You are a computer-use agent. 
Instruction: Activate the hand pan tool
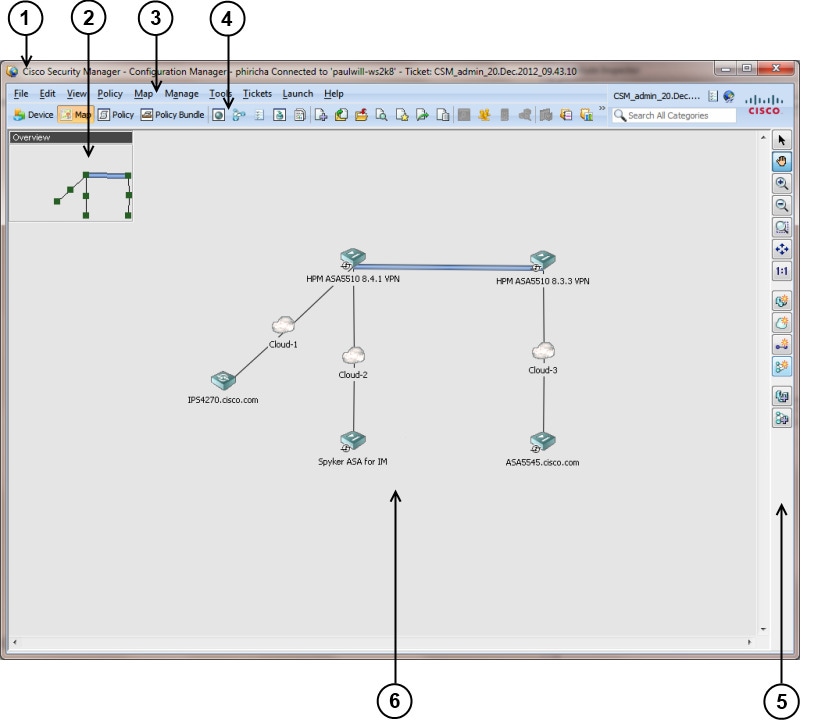coord(781,161)
